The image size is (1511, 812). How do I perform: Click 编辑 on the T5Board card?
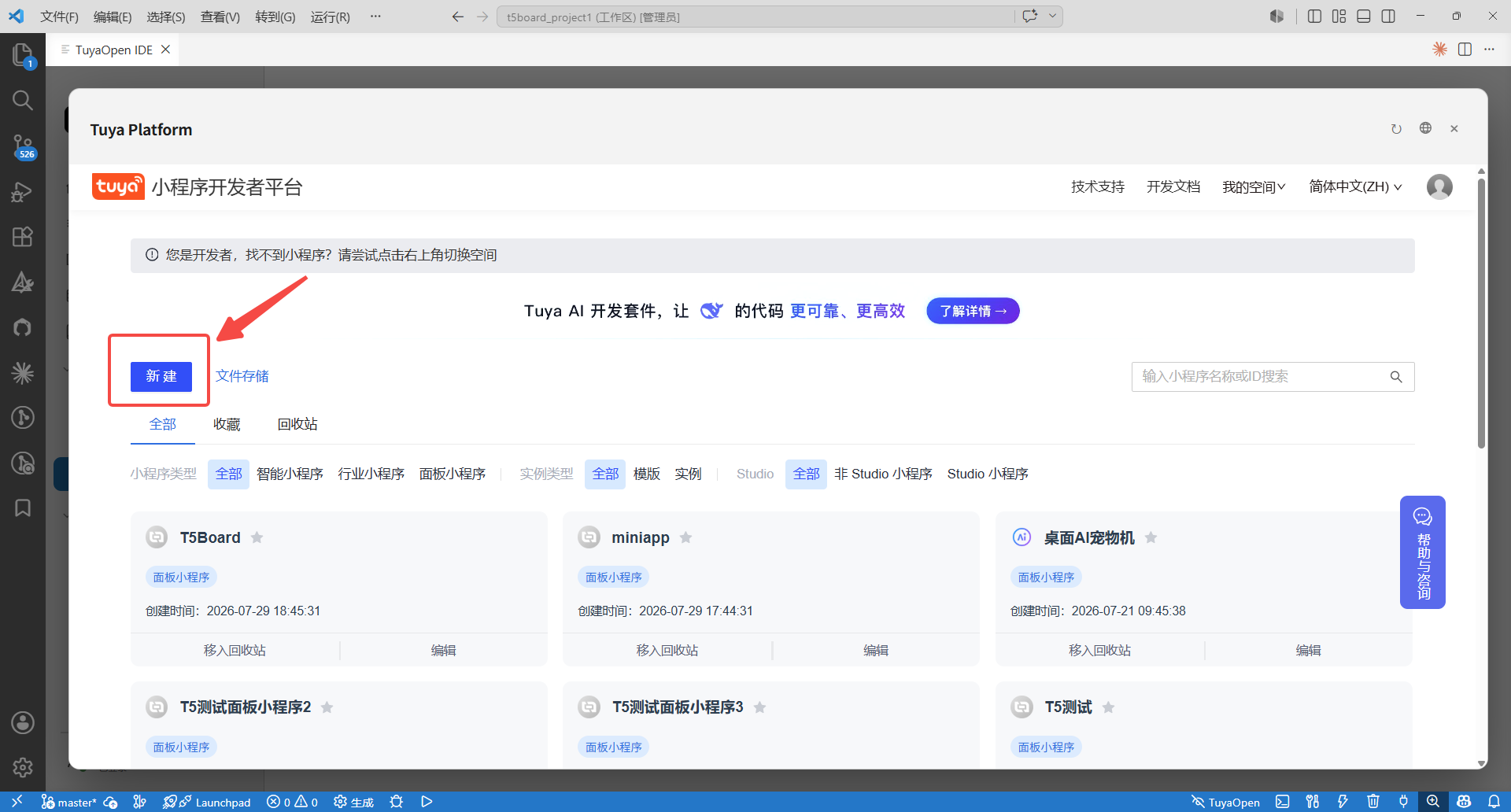pyautogui.click(x=443, y=650)
